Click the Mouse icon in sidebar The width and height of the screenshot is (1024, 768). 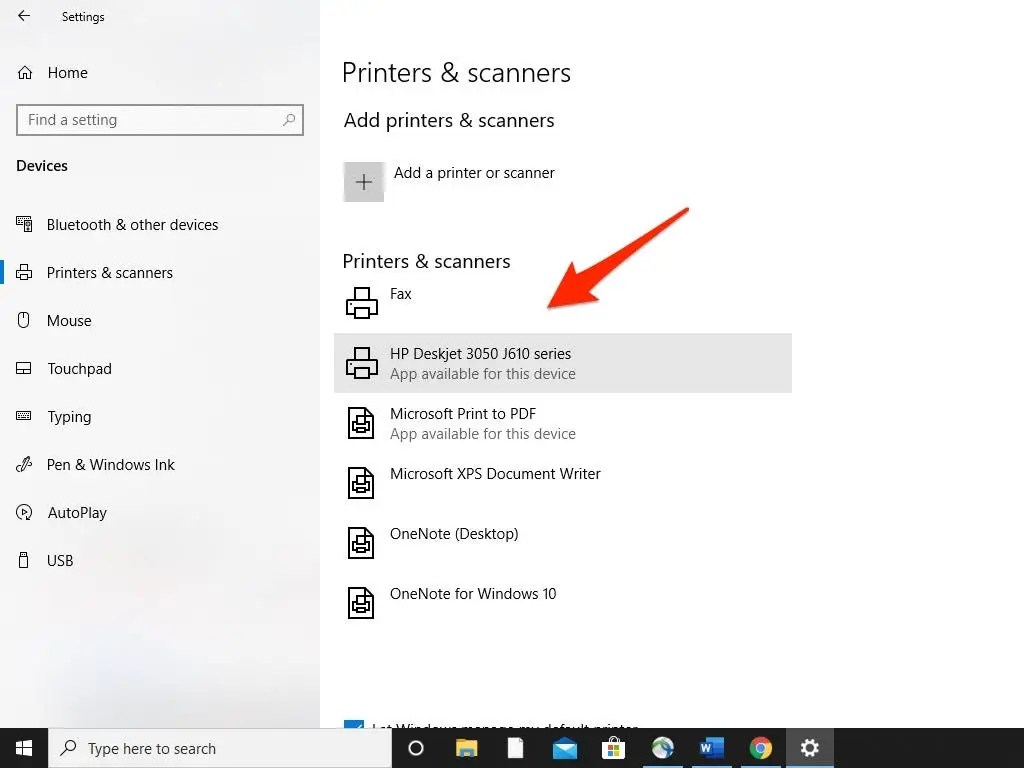click(24, 320)
